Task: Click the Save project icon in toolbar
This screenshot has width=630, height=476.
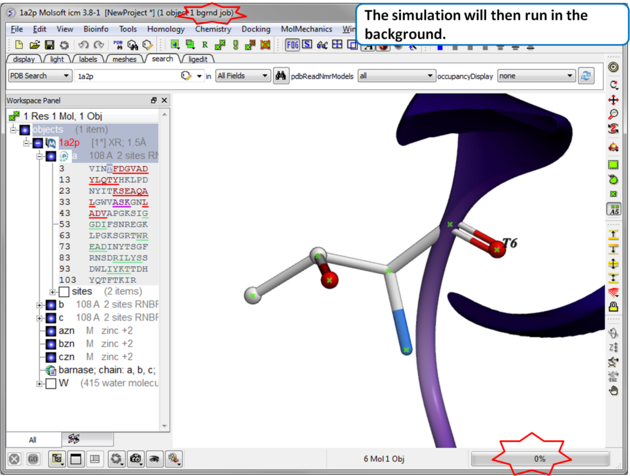Action: [x=49, y=45]
